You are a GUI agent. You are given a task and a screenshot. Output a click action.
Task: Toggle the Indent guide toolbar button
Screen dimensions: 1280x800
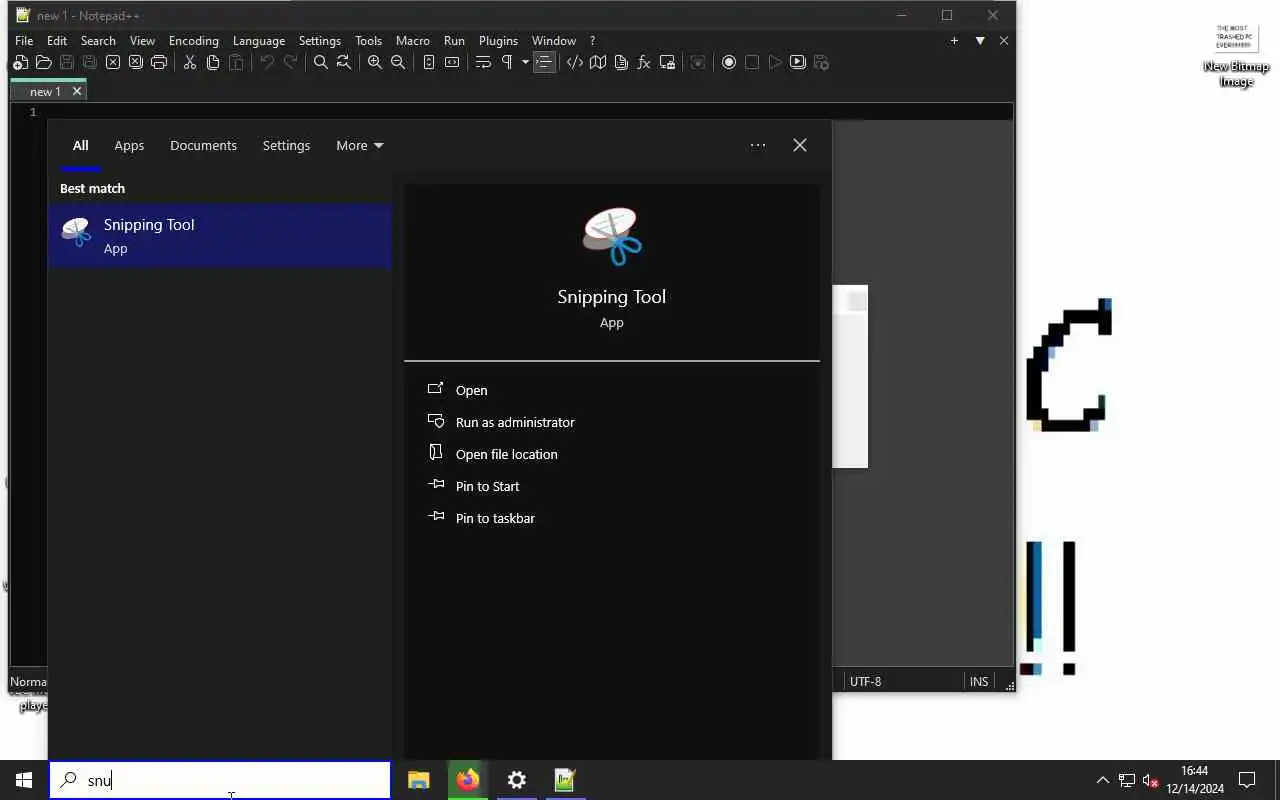point(544,62)
